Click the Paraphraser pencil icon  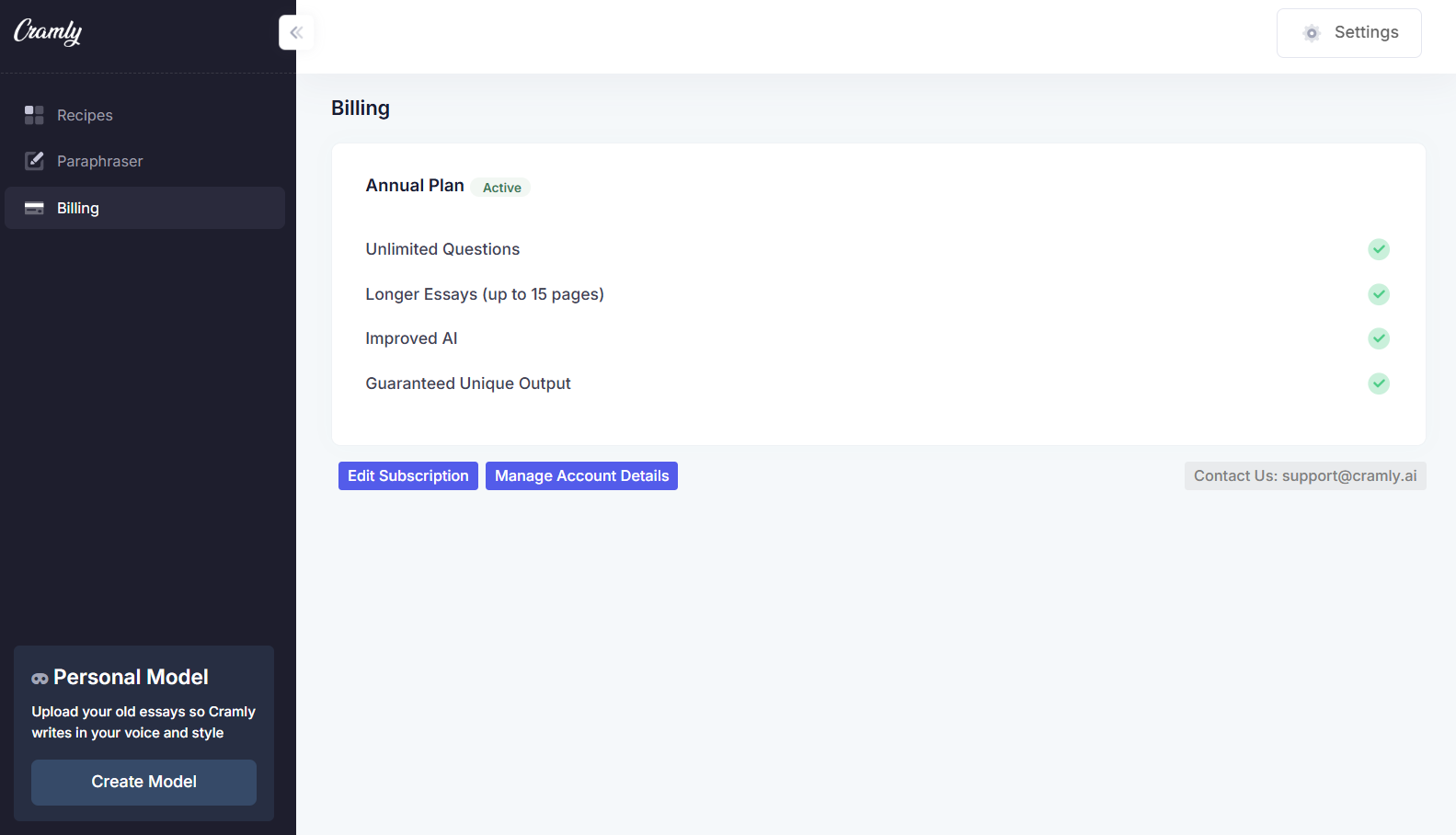(34, 161)
